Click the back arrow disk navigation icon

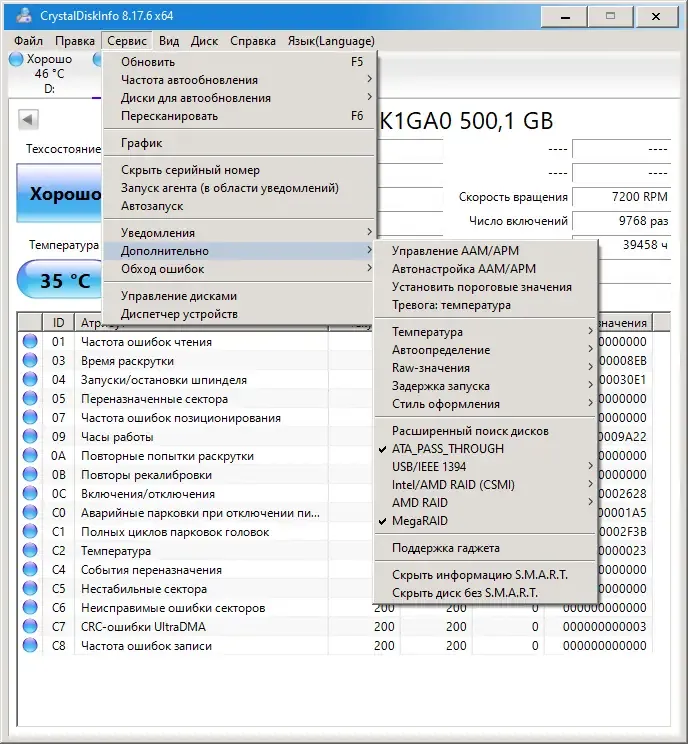coord(28,120)
